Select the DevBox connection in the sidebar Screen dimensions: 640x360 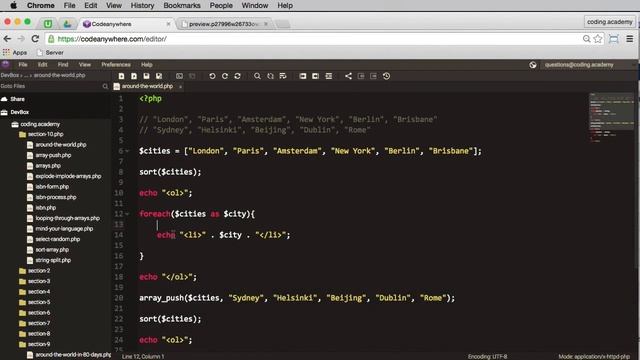[15, 112]
